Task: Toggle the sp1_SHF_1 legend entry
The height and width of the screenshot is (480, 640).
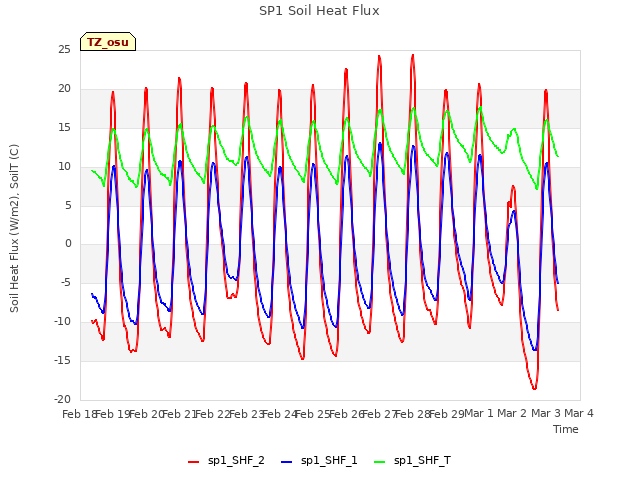Action: point(319,461)
